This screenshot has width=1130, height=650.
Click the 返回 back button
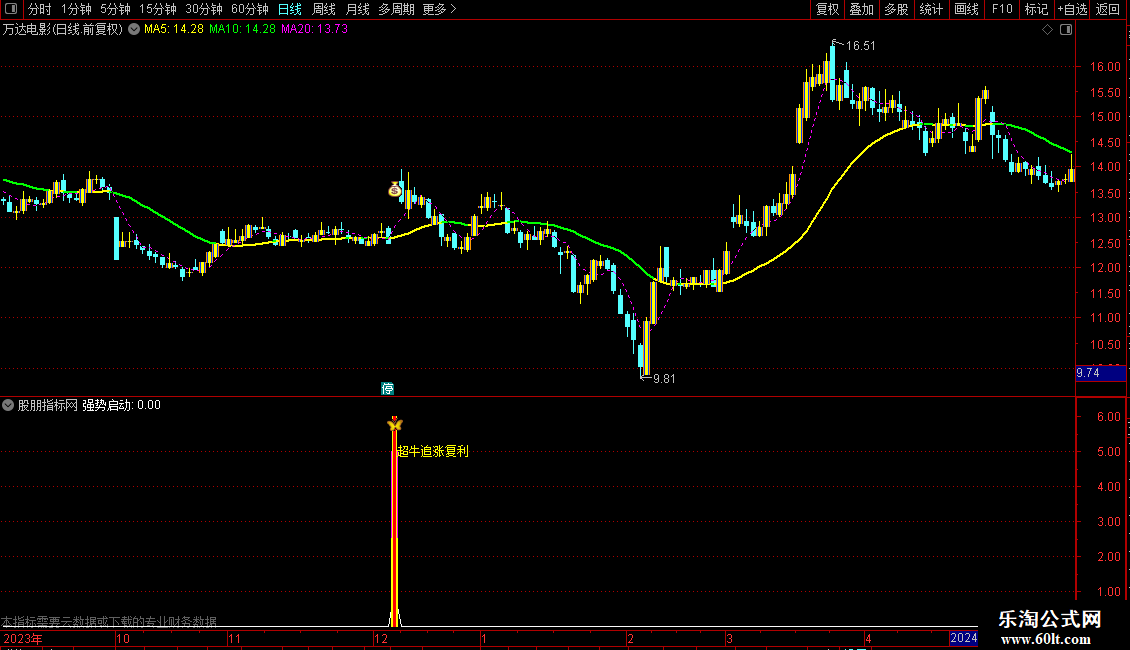[1108, 9]
